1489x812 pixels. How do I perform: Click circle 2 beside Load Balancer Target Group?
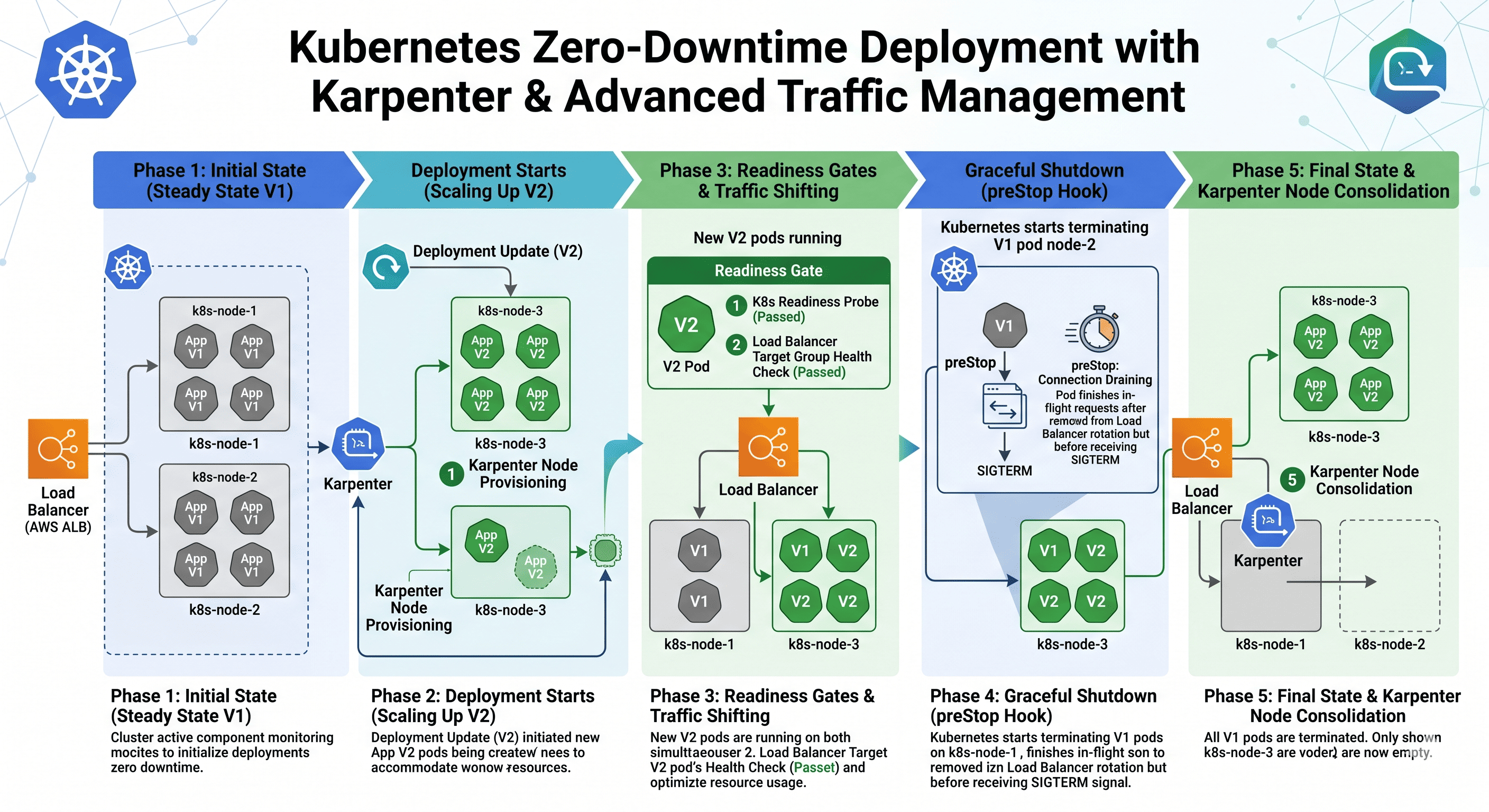pos(736,345)
